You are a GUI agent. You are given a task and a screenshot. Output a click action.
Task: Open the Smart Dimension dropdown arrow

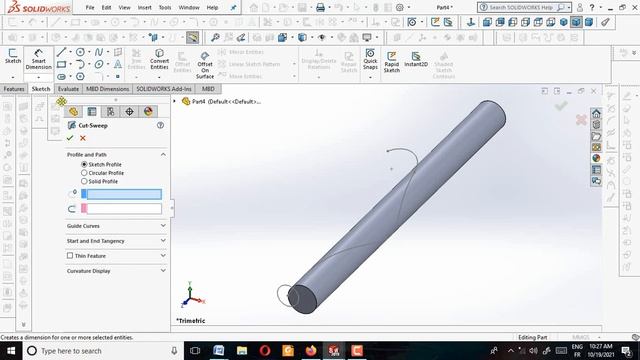[x=38, y=77]
